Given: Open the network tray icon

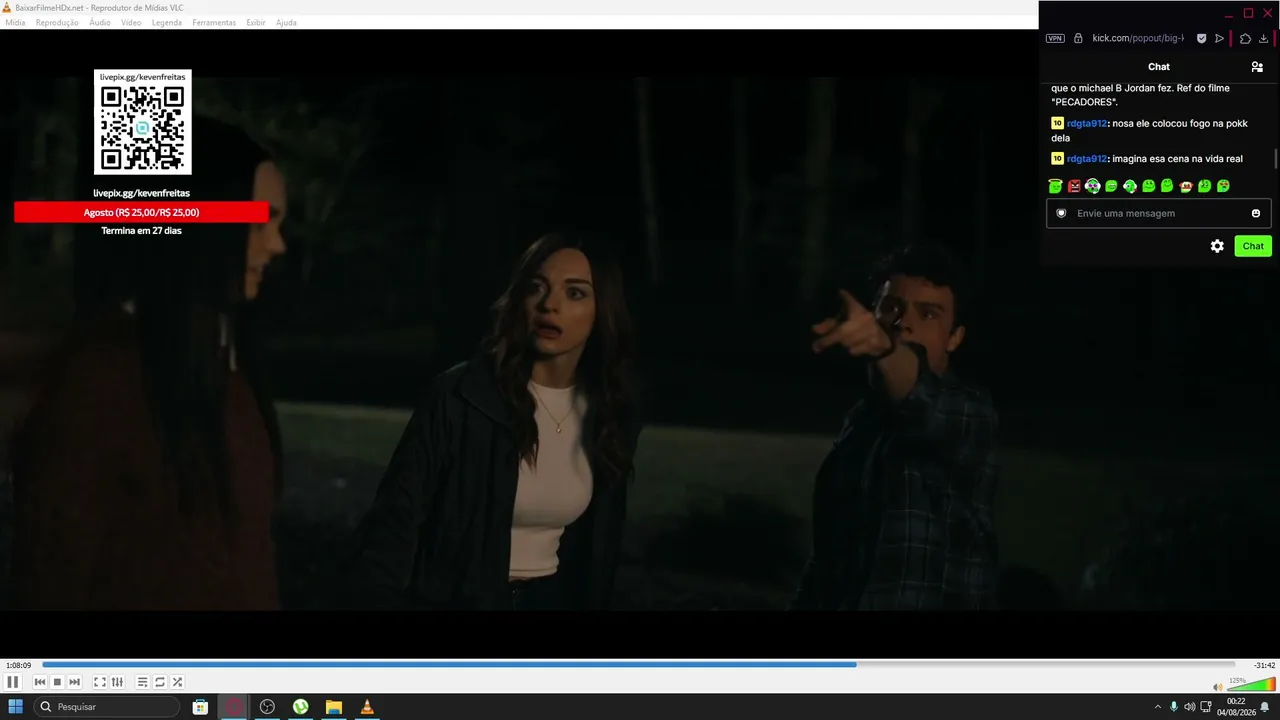Looking at the screenshot, I should click(x=1206, y=707).
